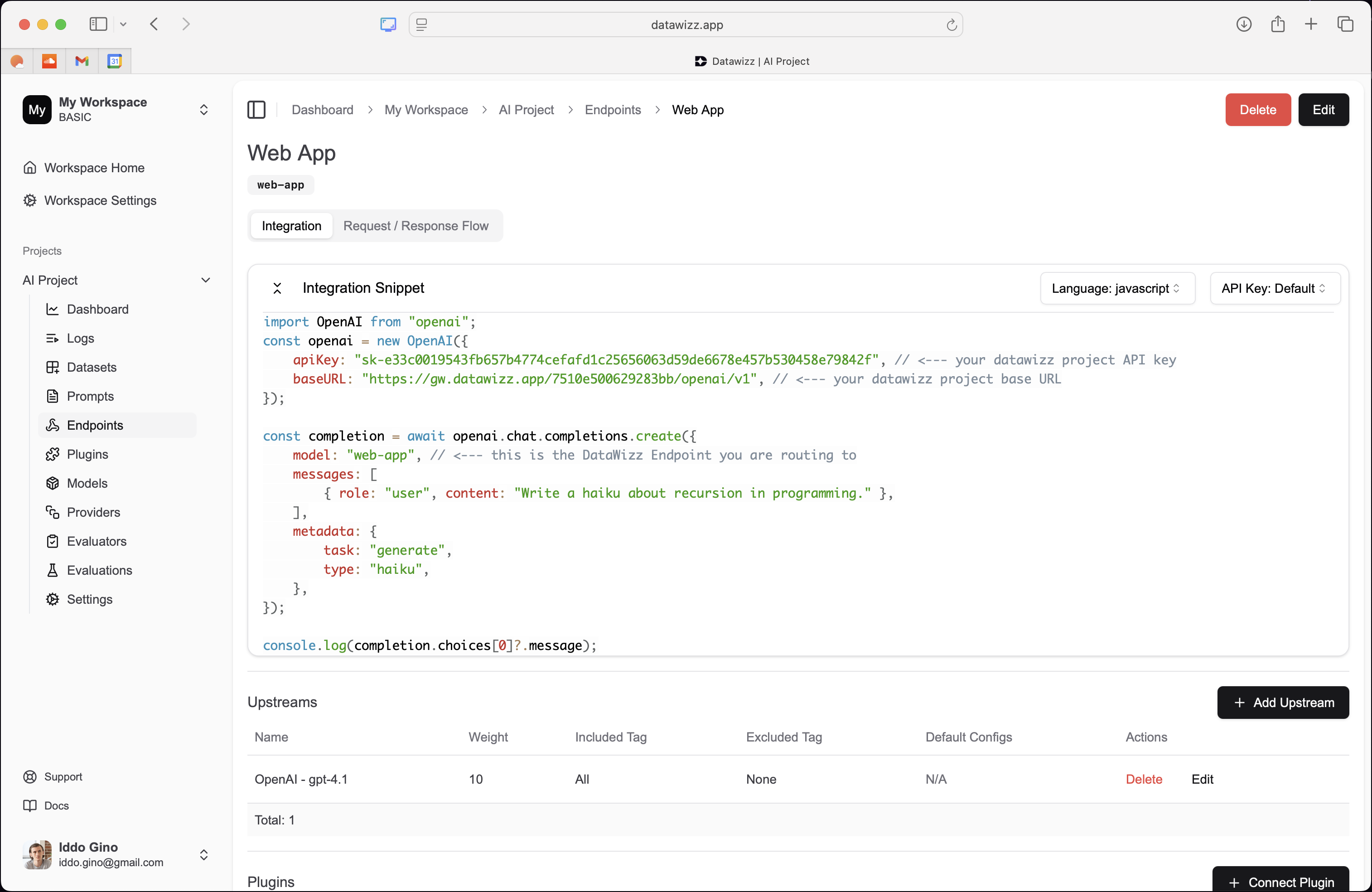This screenshot has height=892, width=1372.
Task: Toggle the sidebar panel icon beside breadcrumbs
Action: 256,110
